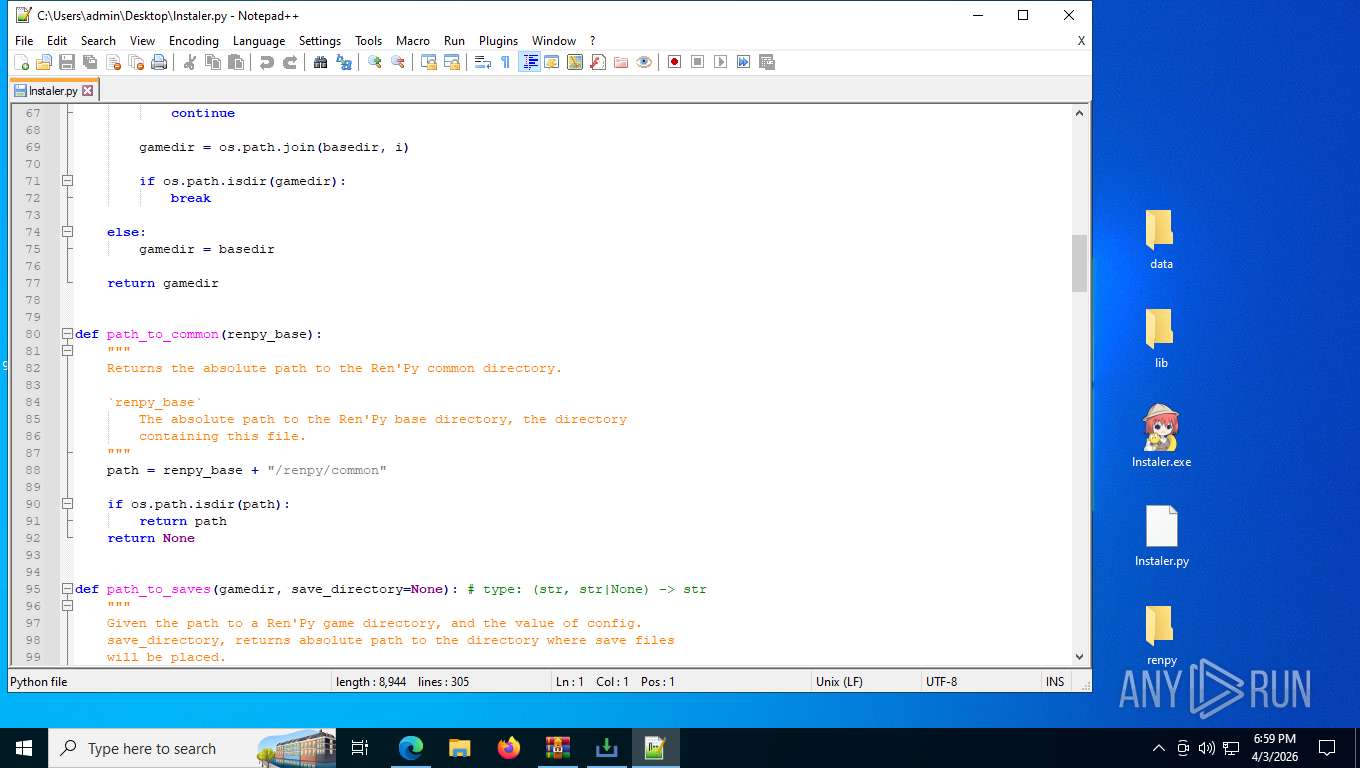Open Microsoft Edge from the taskbar
Viewport: 1360px width, 768px height.
(x=411, y=748)
